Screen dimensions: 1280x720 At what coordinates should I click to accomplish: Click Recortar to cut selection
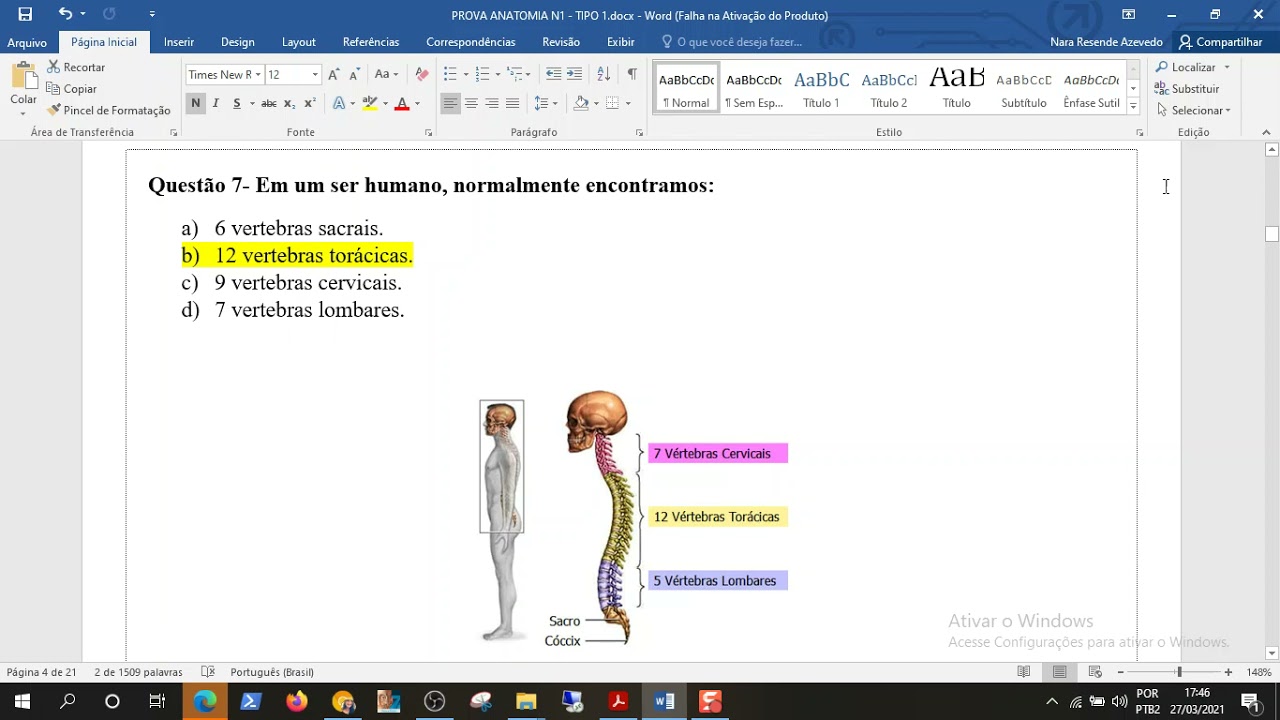[x=77, y=67]
